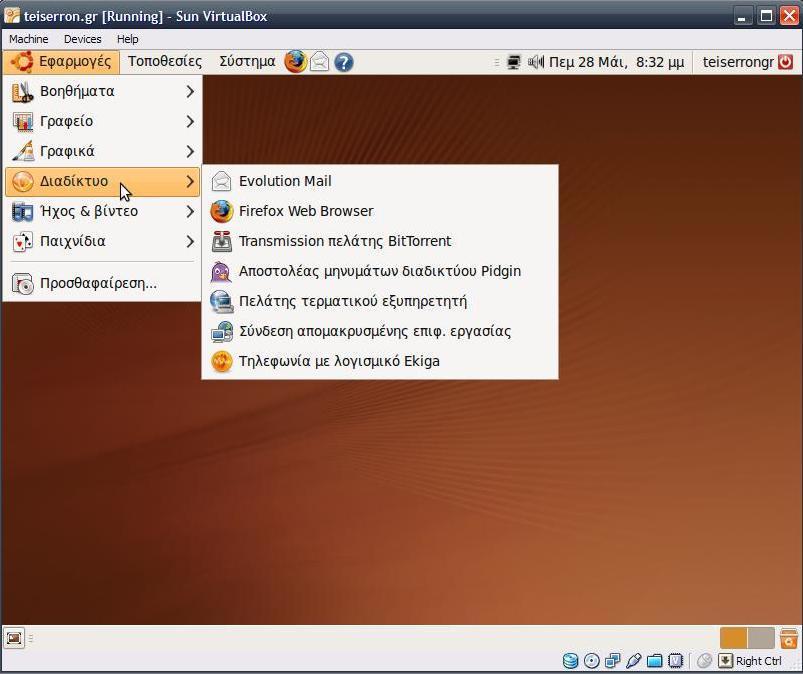Click the Ήχος & βίντεο film icon
This screenshot has width=803, height=674.
[x=23, y=212]
